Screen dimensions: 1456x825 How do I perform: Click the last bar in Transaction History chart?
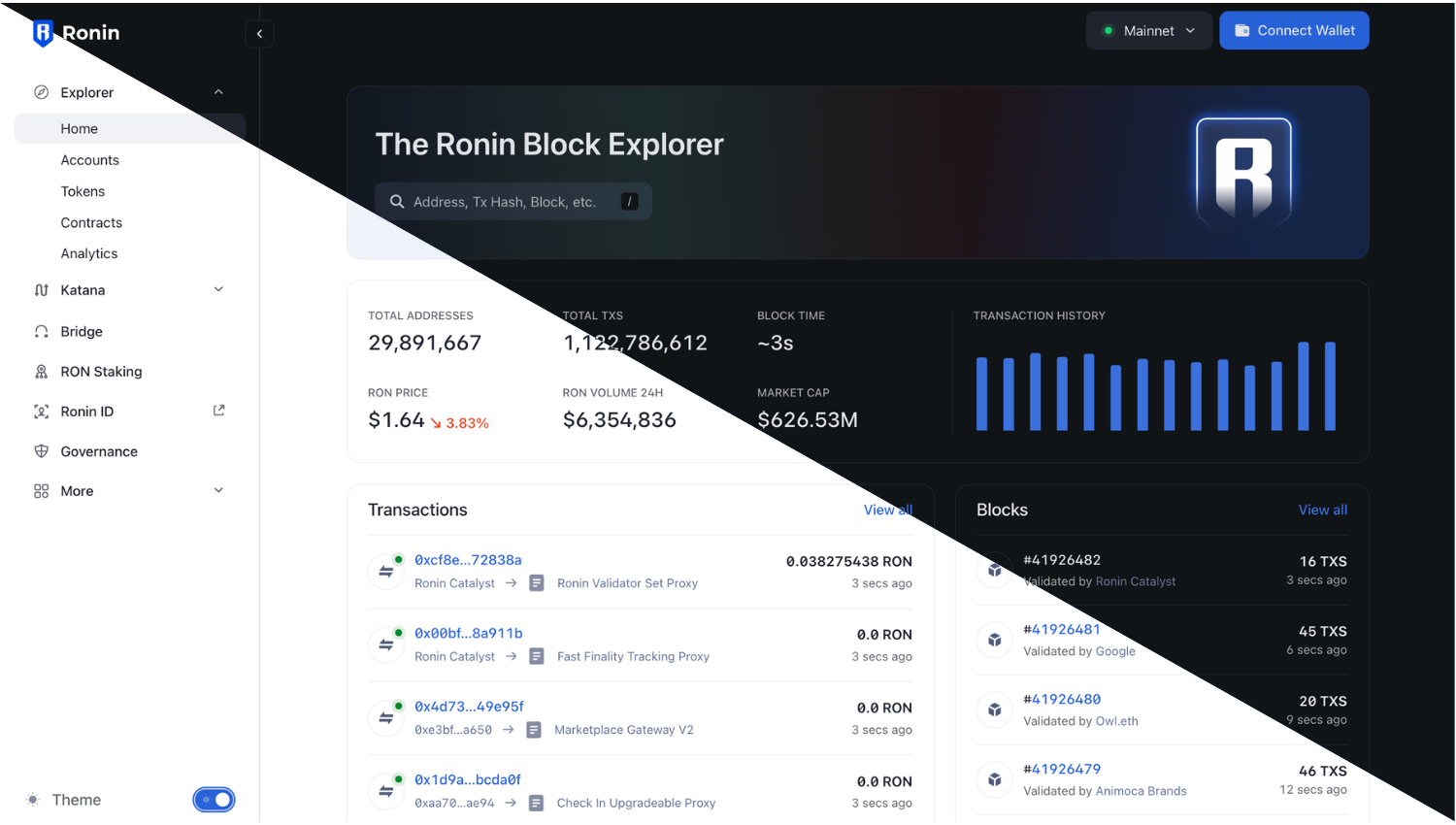pos(1330,386)
